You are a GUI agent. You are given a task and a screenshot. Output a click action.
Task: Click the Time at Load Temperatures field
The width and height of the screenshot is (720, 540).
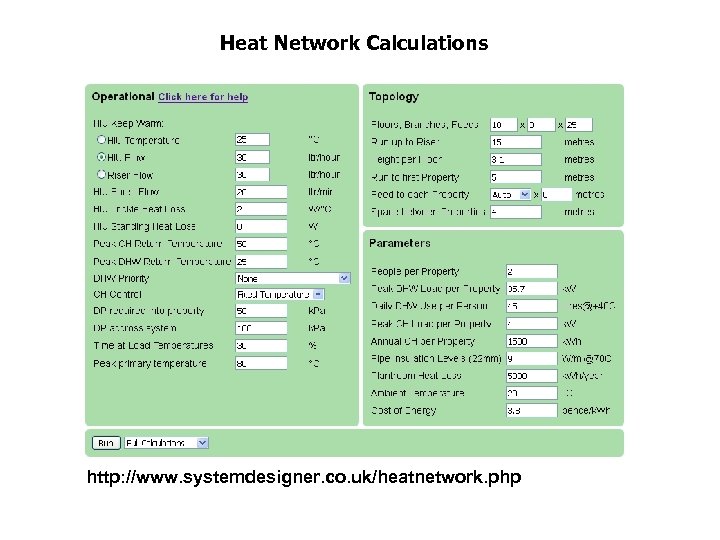click(261, 346)
